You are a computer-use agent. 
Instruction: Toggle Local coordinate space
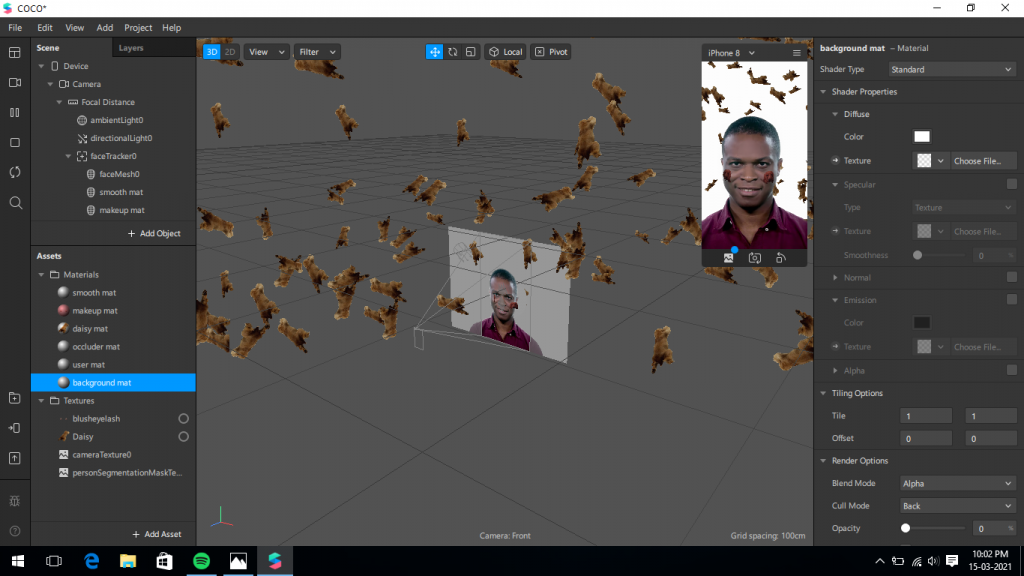[x=505, y=52]
